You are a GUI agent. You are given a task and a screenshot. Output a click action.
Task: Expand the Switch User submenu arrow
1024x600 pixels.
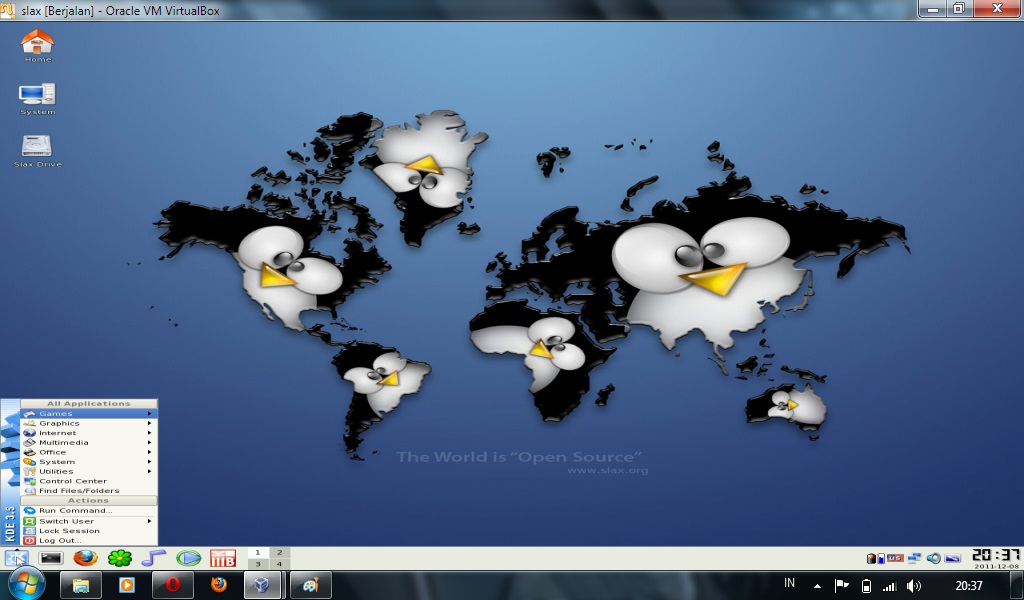pos(150,521)
